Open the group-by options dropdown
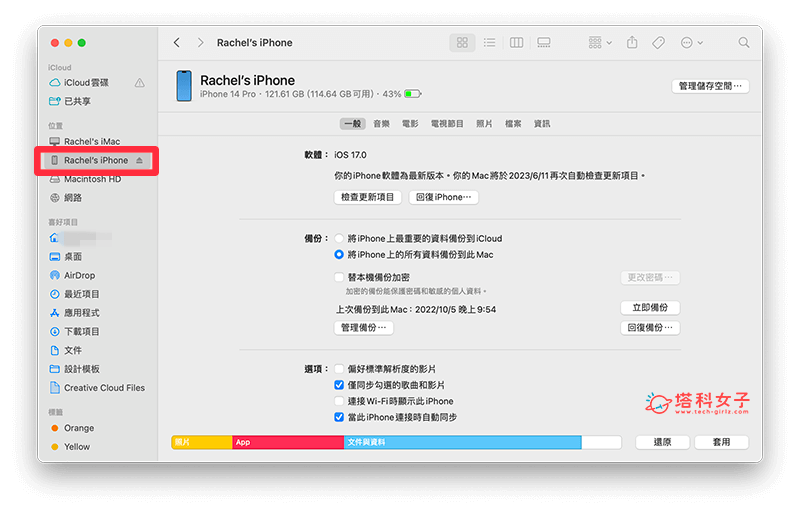800x512 pixels. pyautogui.click(x=599, y=43)
